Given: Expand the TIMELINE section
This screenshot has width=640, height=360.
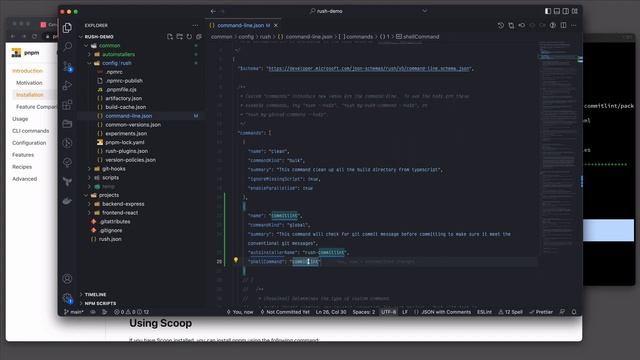Looking at the screenshot, I should tap(95, 294).
